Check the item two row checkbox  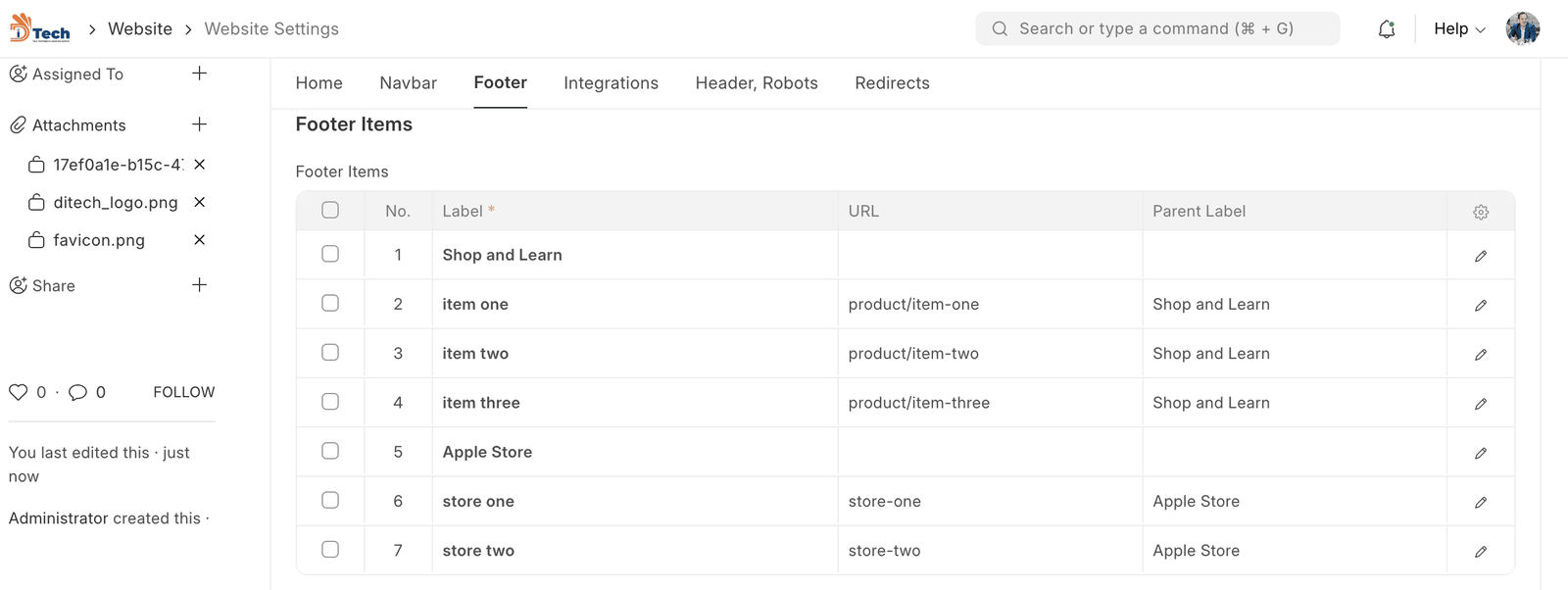pos(330,353)
